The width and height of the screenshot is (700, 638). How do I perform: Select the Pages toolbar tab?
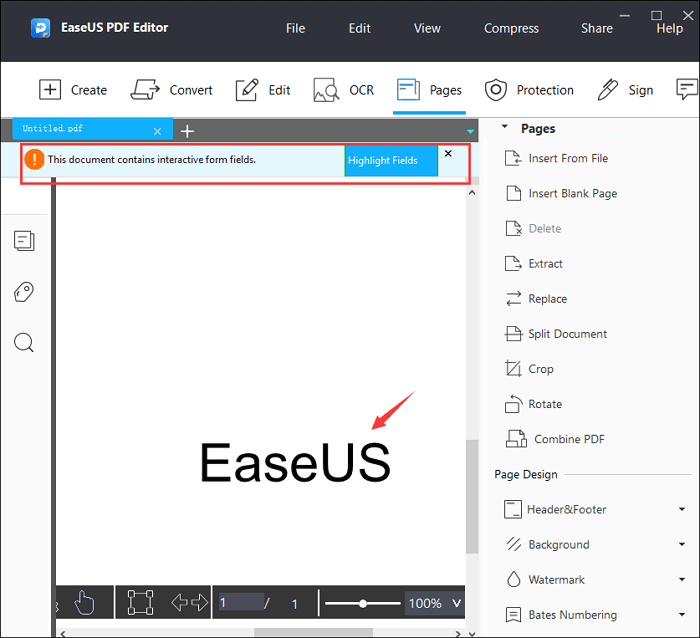point(429,90)
